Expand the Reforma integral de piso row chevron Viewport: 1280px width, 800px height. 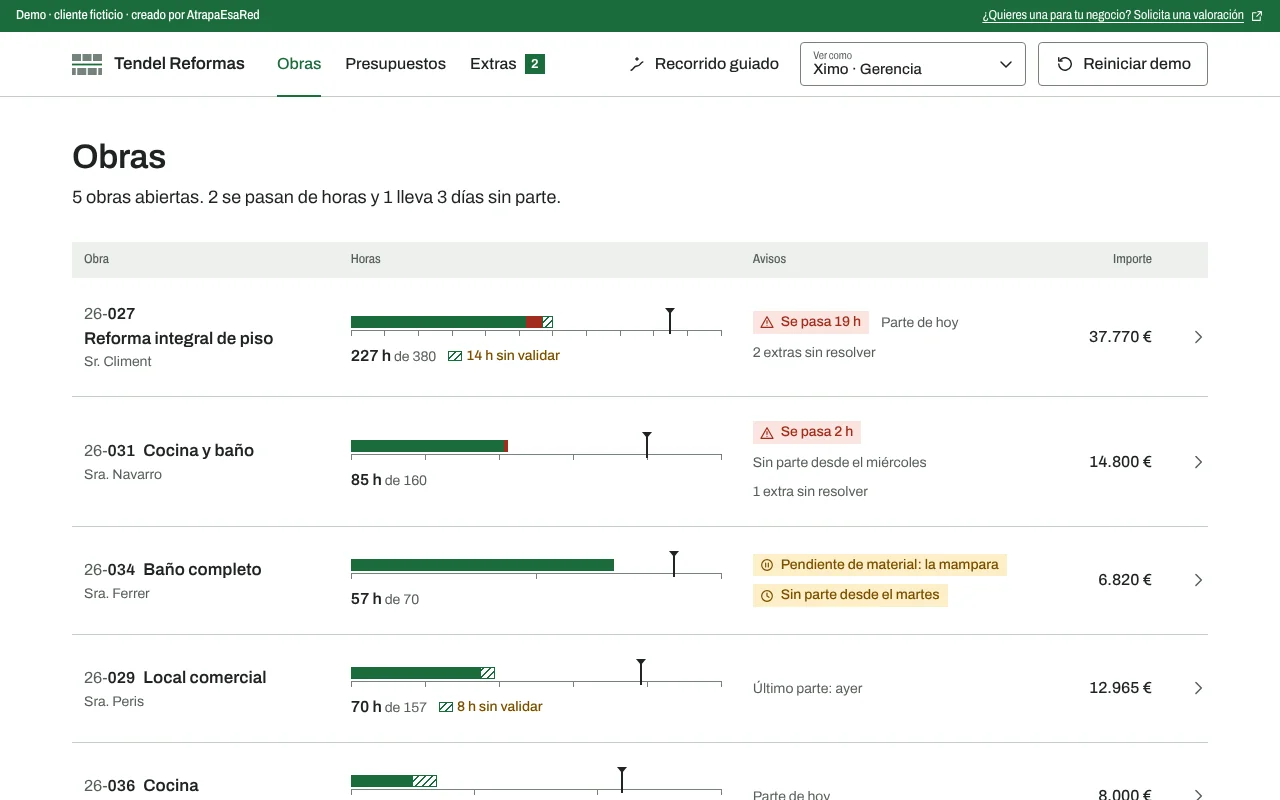(x=1198, y=337)
